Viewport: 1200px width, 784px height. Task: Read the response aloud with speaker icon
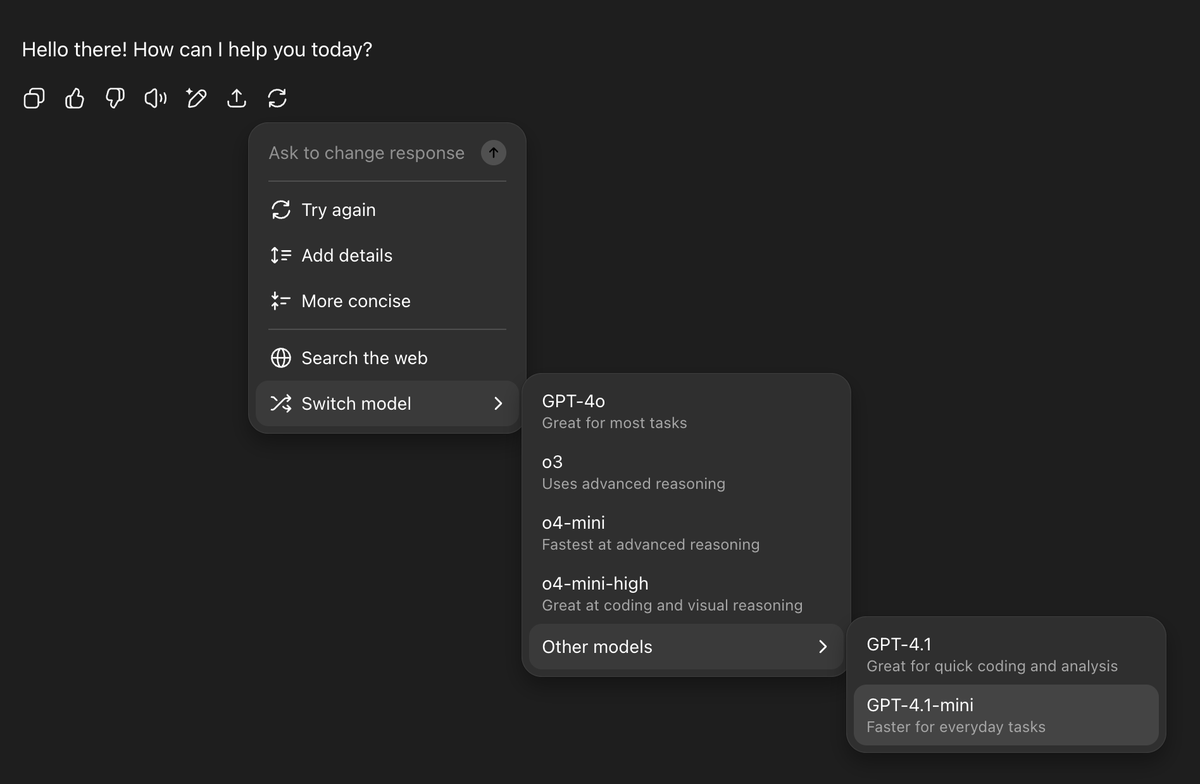pyautogui.click(x=155, y=98)
